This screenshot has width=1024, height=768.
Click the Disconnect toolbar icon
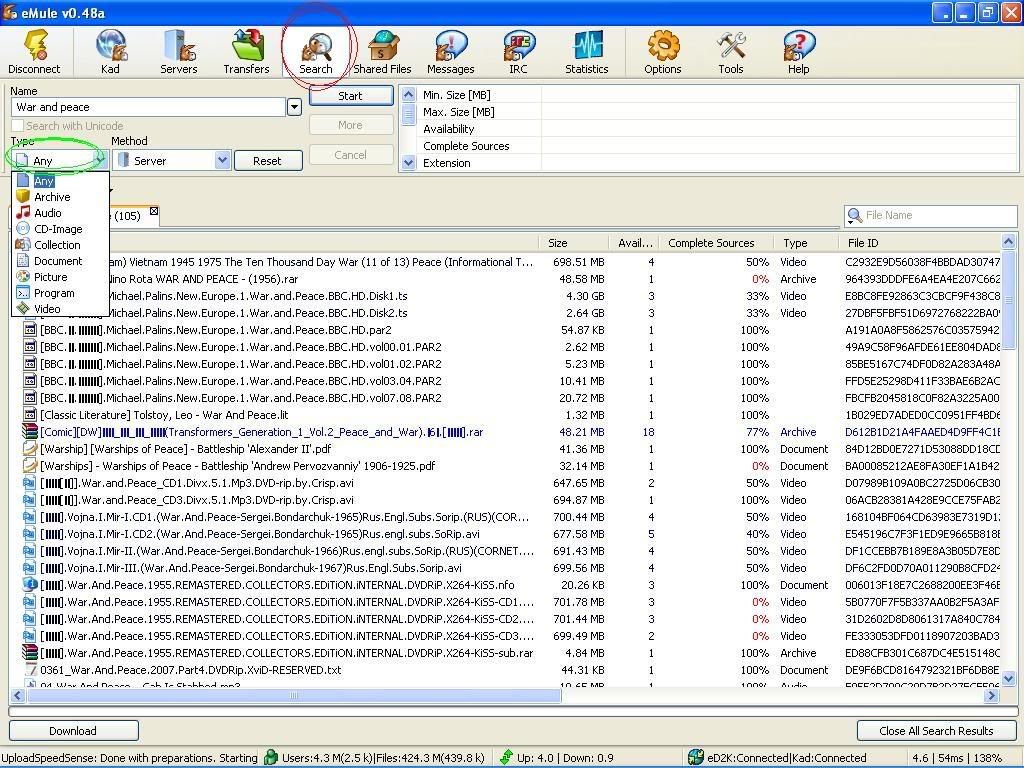point(34,52)
